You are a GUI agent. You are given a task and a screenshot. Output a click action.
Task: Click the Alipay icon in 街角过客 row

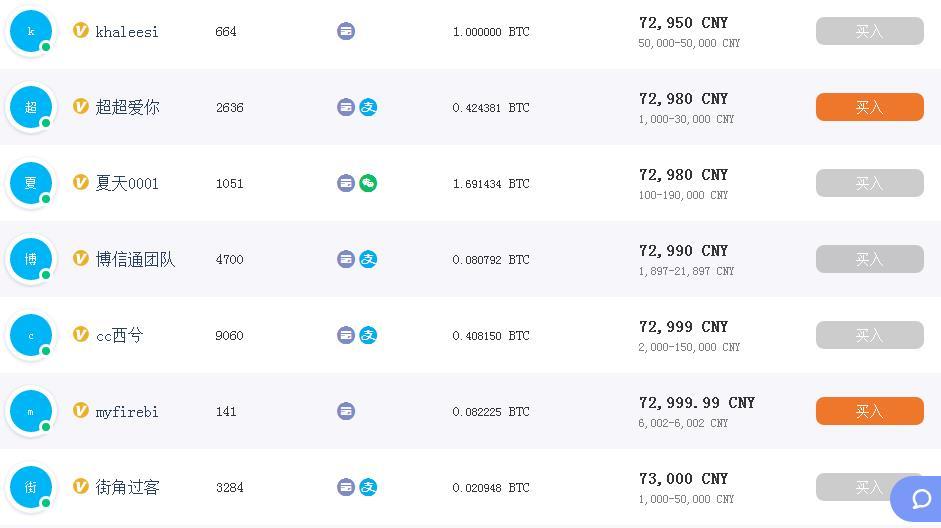click(x=368, y=487)
